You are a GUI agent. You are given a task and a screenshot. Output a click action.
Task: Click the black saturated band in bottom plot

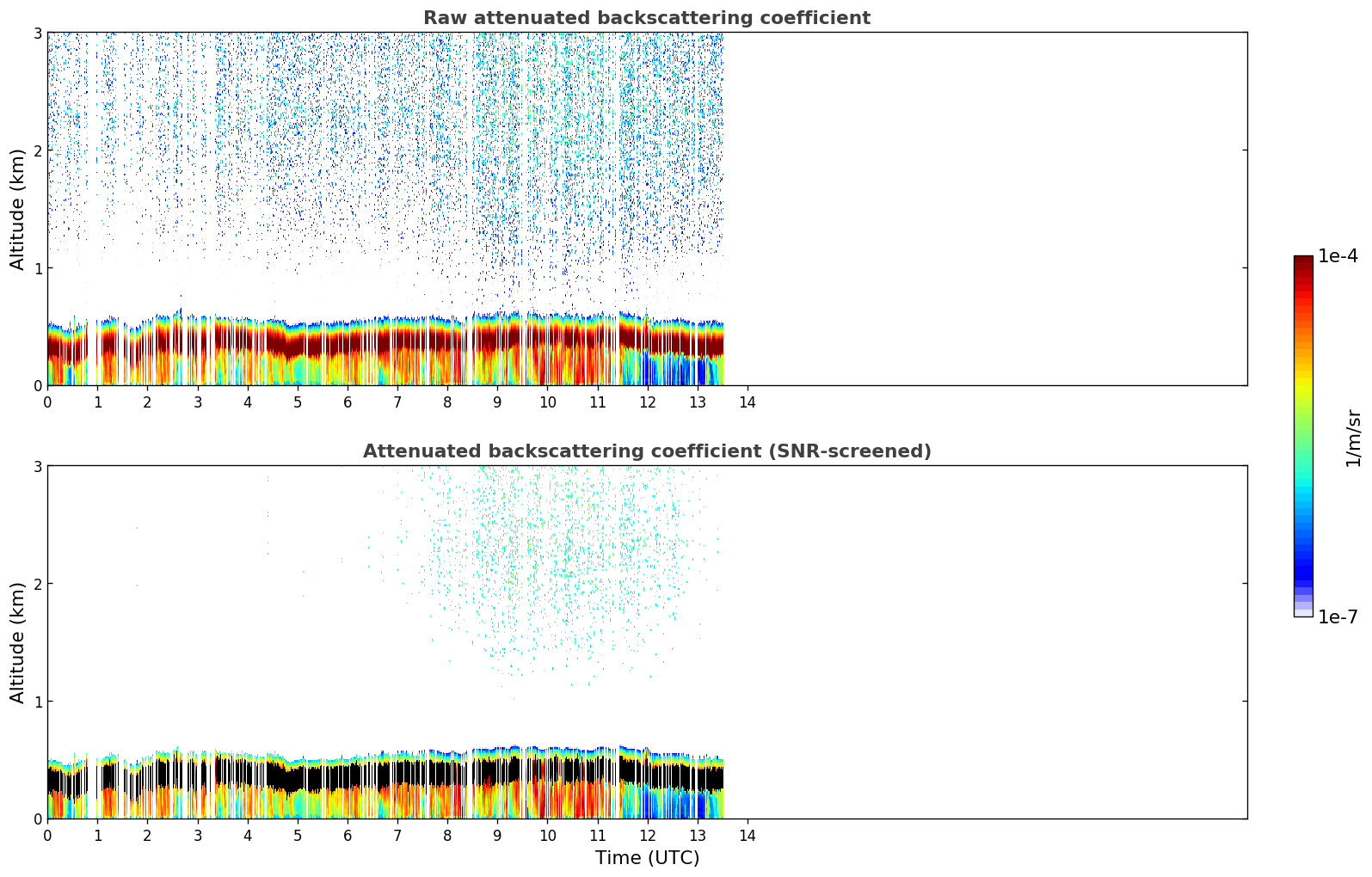(344, 778)
